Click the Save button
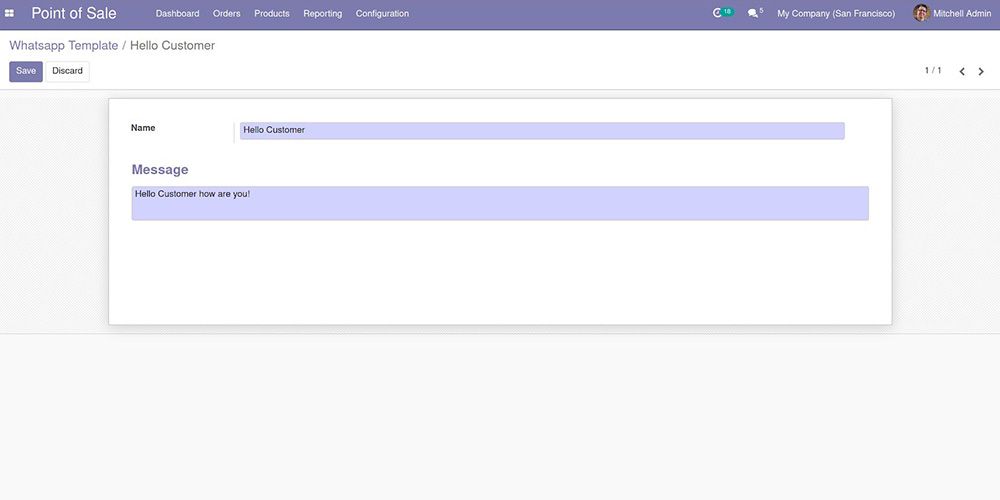This screenshot has width=1000, height=500. [26, 71]
